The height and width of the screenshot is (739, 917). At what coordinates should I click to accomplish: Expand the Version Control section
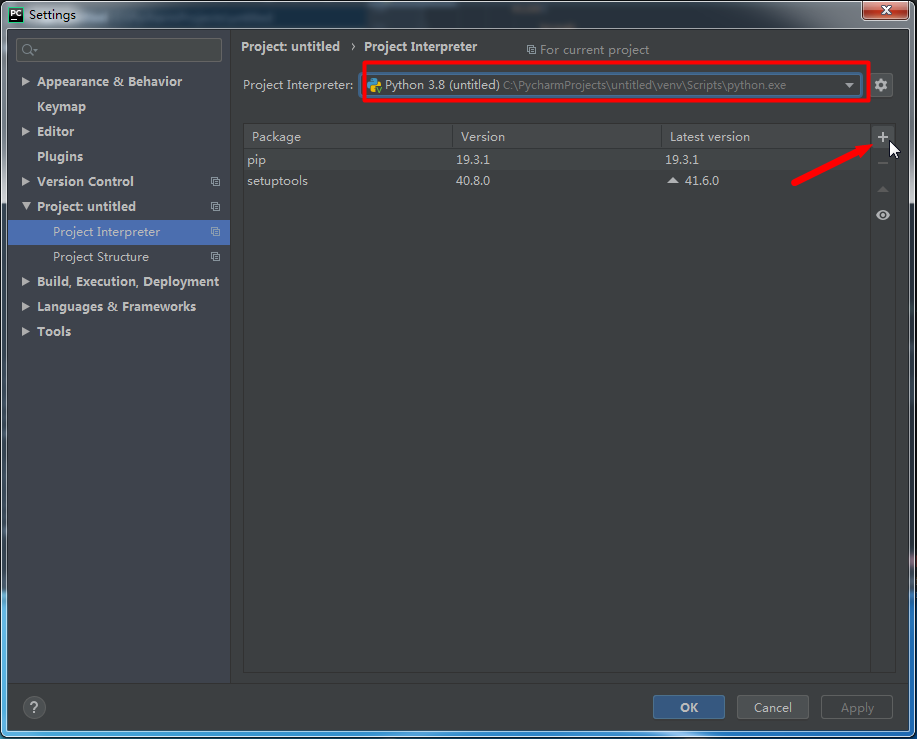tap(26, 181)
